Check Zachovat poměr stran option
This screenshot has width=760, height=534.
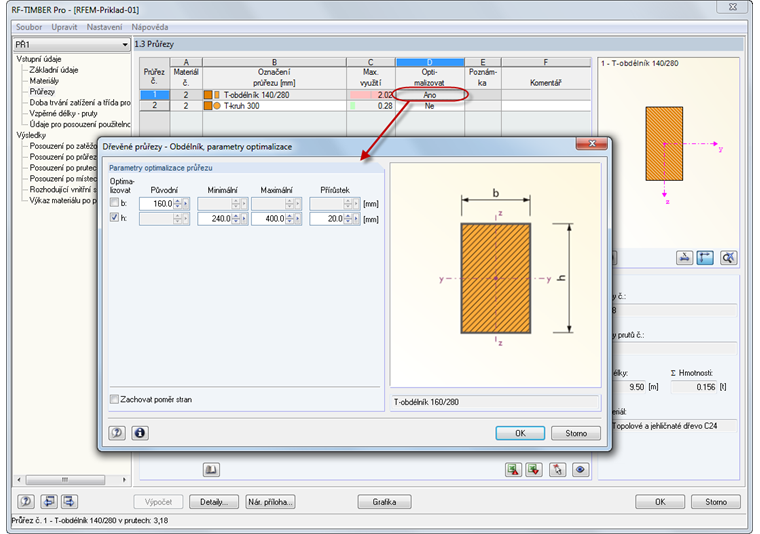click(x=114, y=399)
